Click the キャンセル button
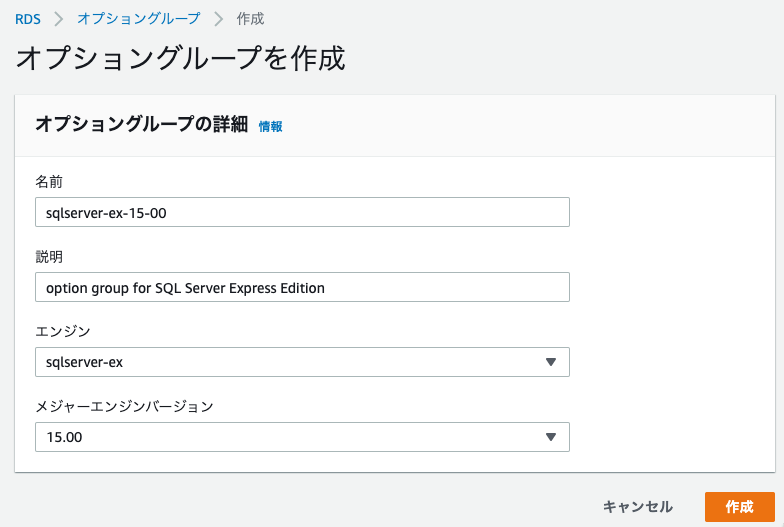The image size is (784, 527). 638,506
